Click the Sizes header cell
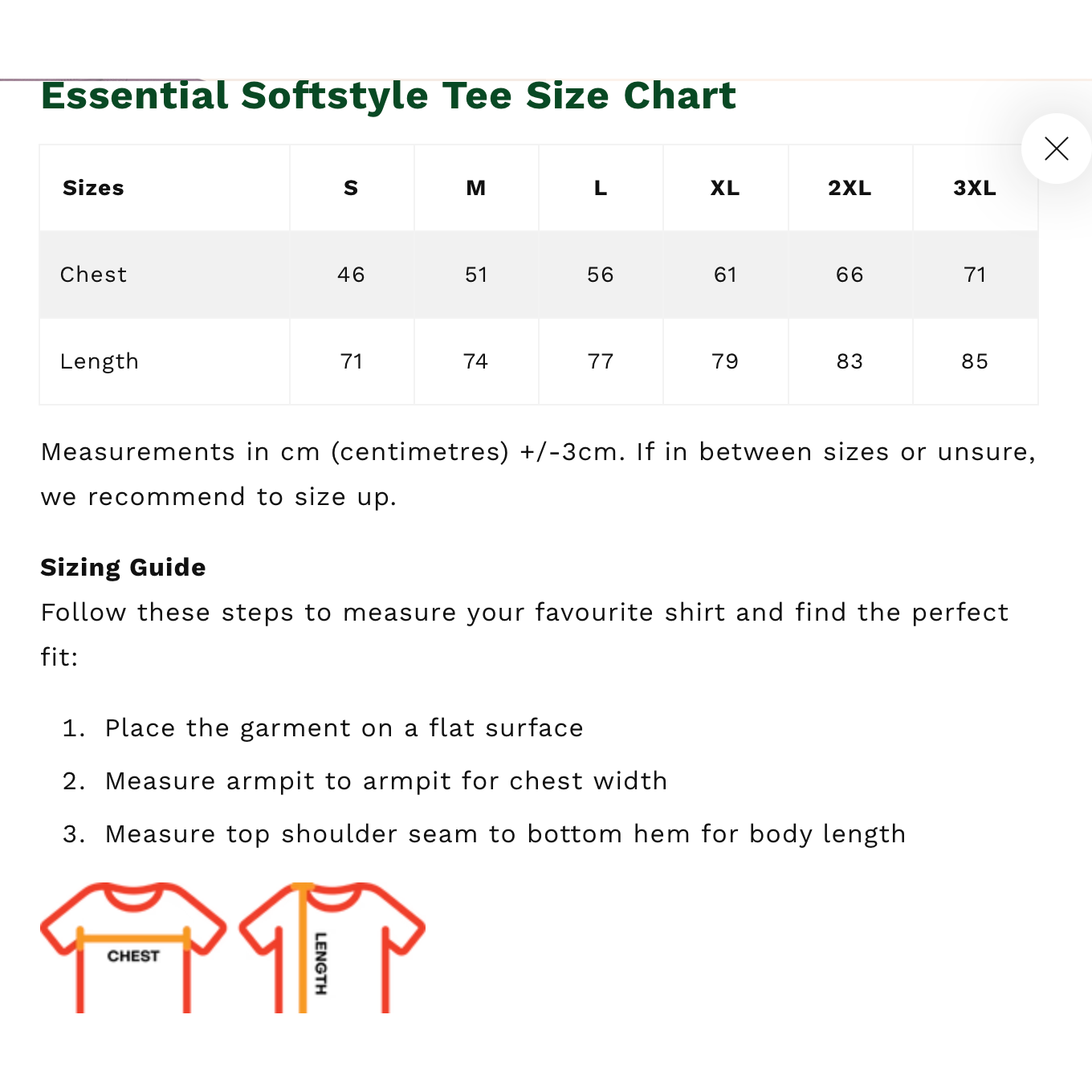 pos(94,188)
